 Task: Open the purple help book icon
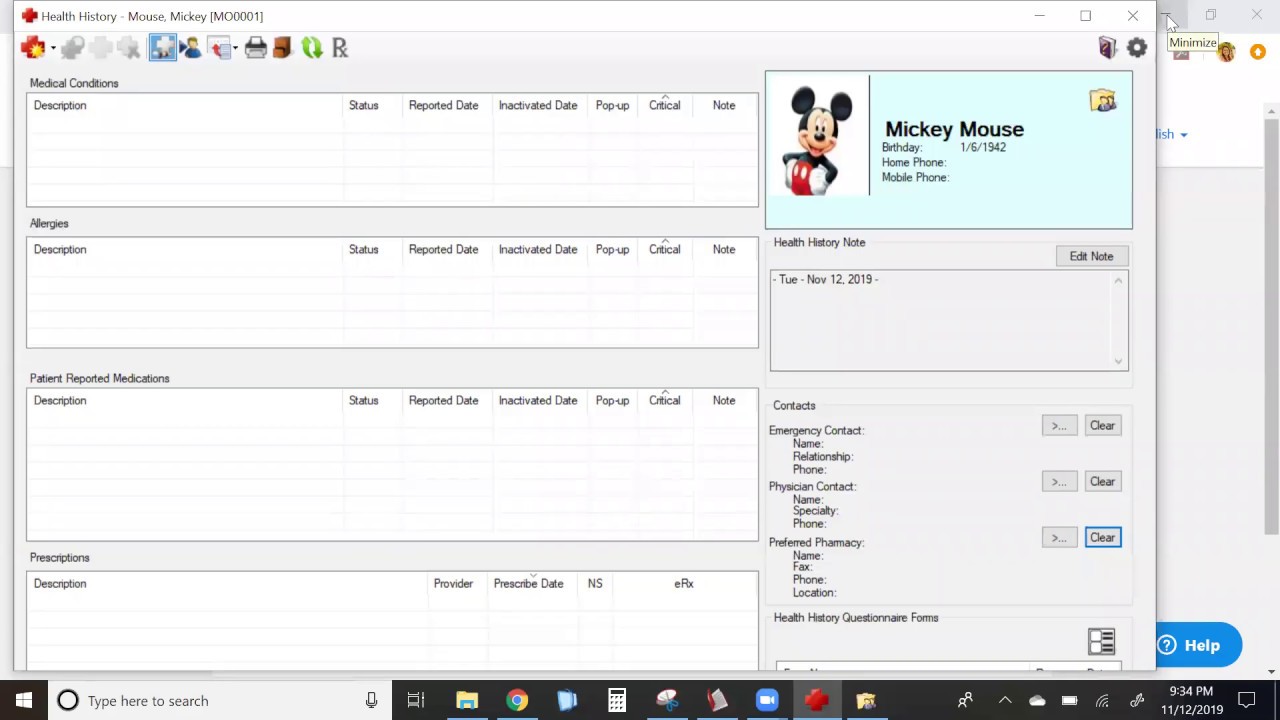[x=1107, y=48]
